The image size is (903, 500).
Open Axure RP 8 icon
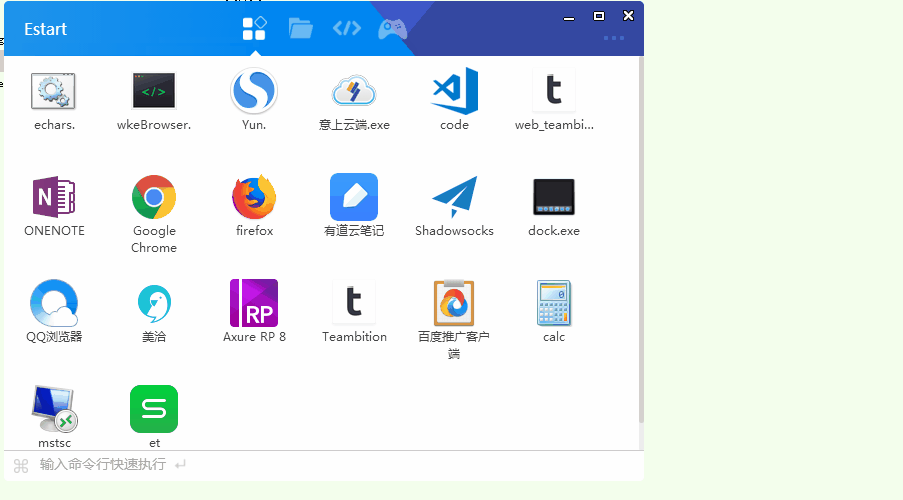pos(254,303)
